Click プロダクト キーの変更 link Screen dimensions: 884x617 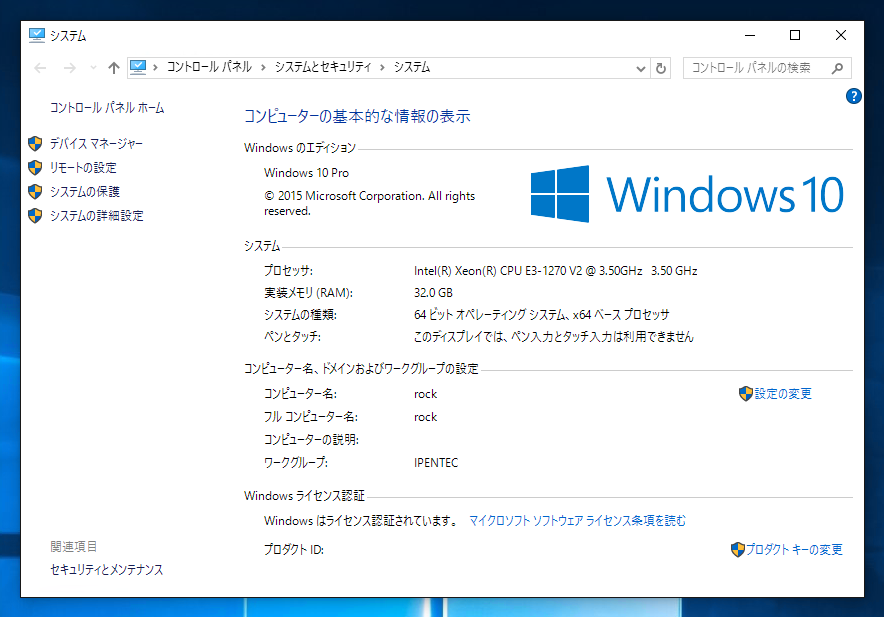tap(794, 549)
